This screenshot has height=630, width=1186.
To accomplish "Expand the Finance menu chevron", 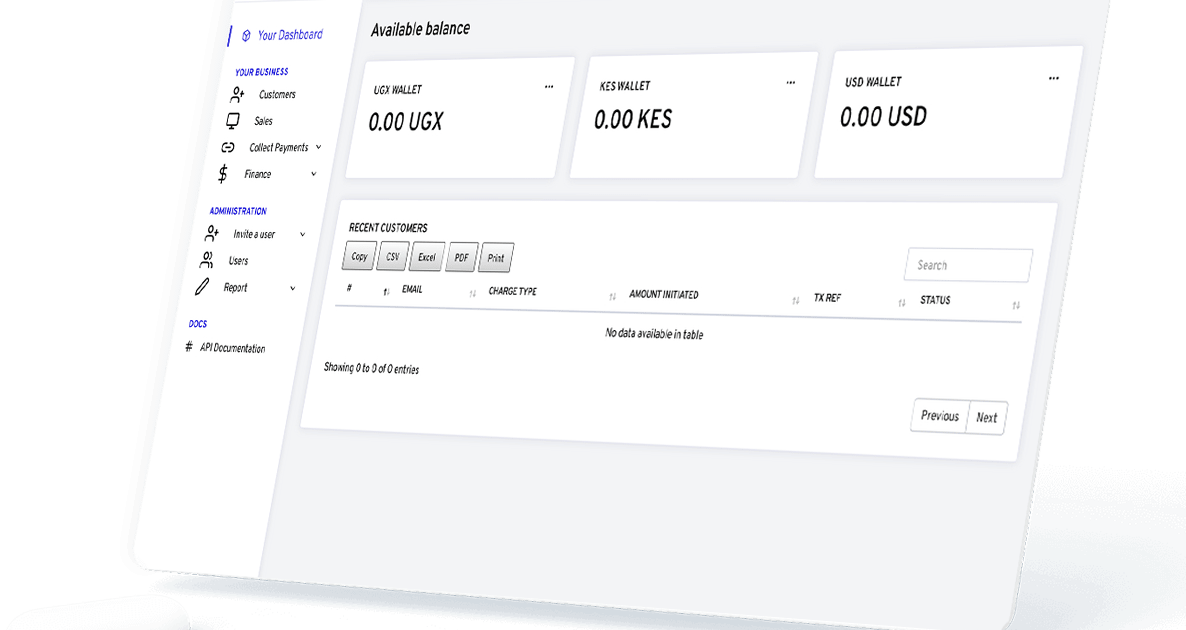I will click(x=313, y=174).
